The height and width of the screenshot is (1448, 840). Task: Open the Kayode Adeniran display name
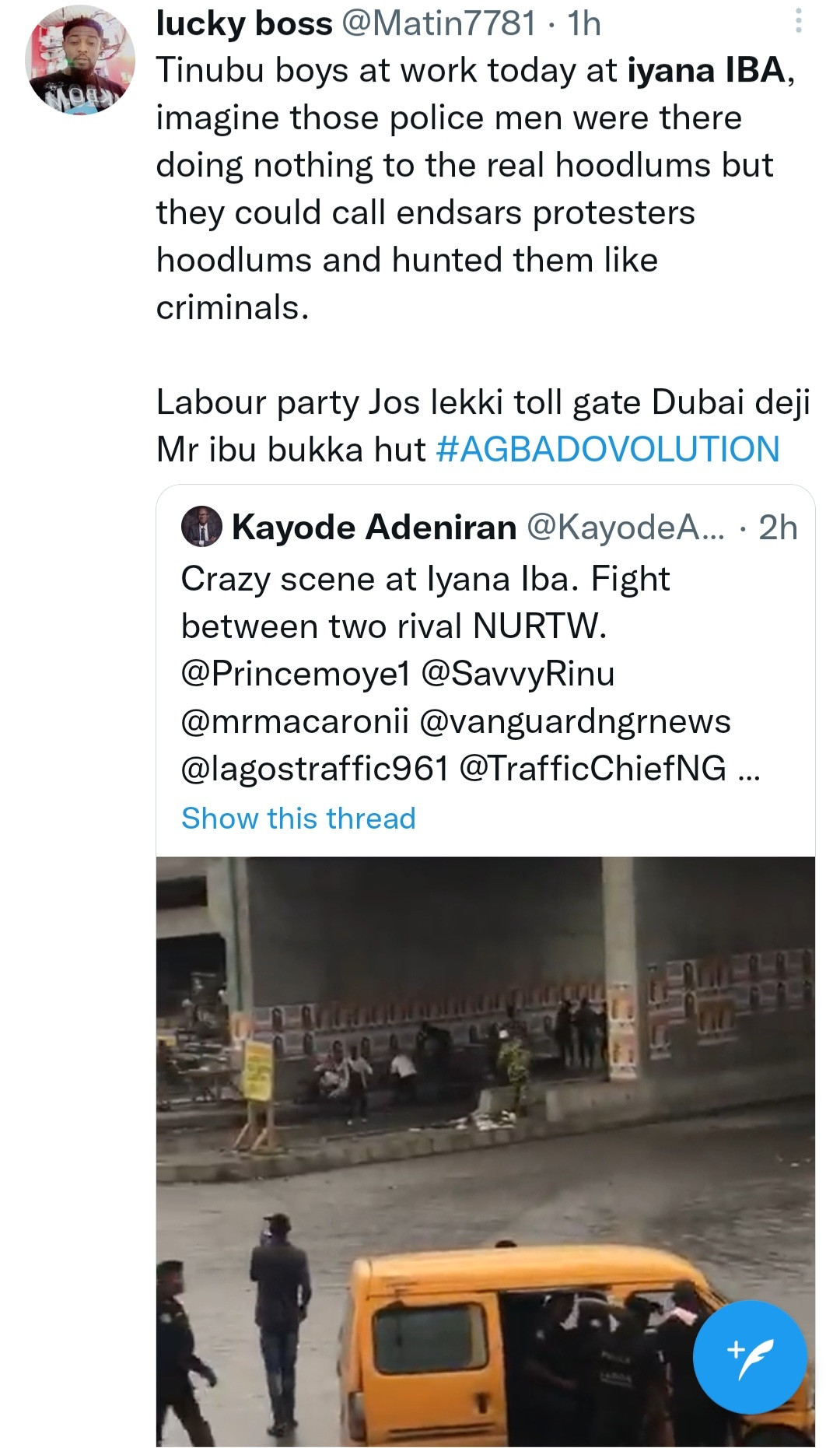(374, 527)
